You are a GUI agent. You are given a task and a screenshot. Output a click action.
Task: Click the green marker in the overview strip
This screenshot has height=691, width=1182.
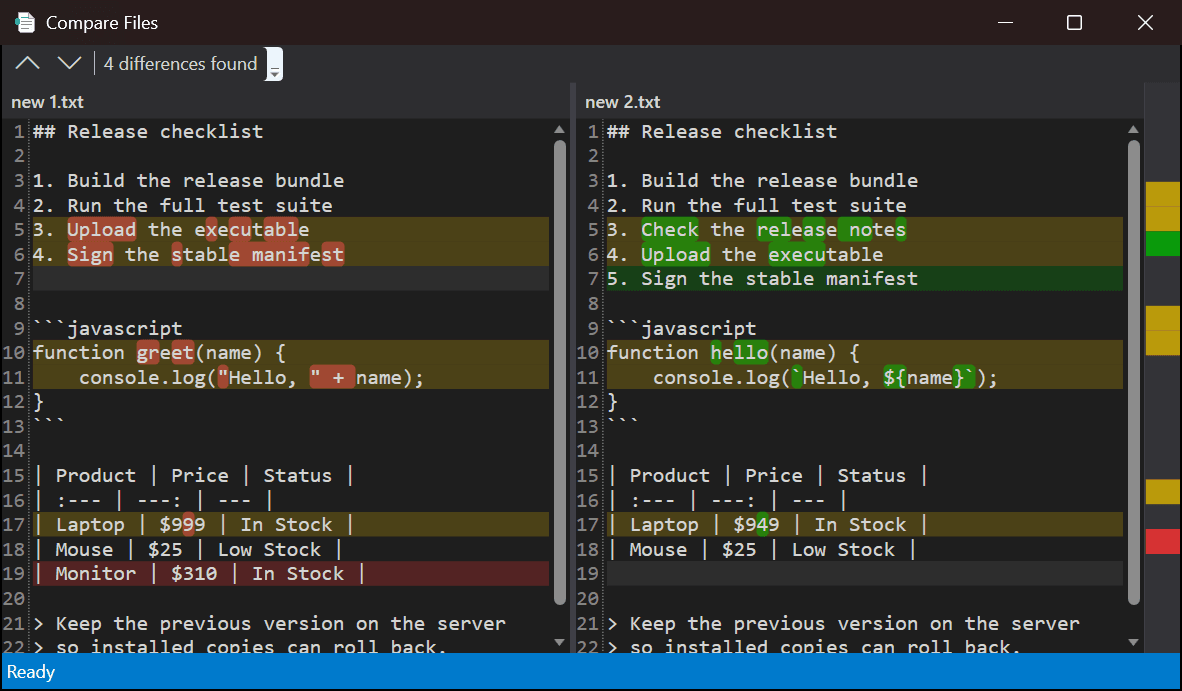(x=1162, y=243)
